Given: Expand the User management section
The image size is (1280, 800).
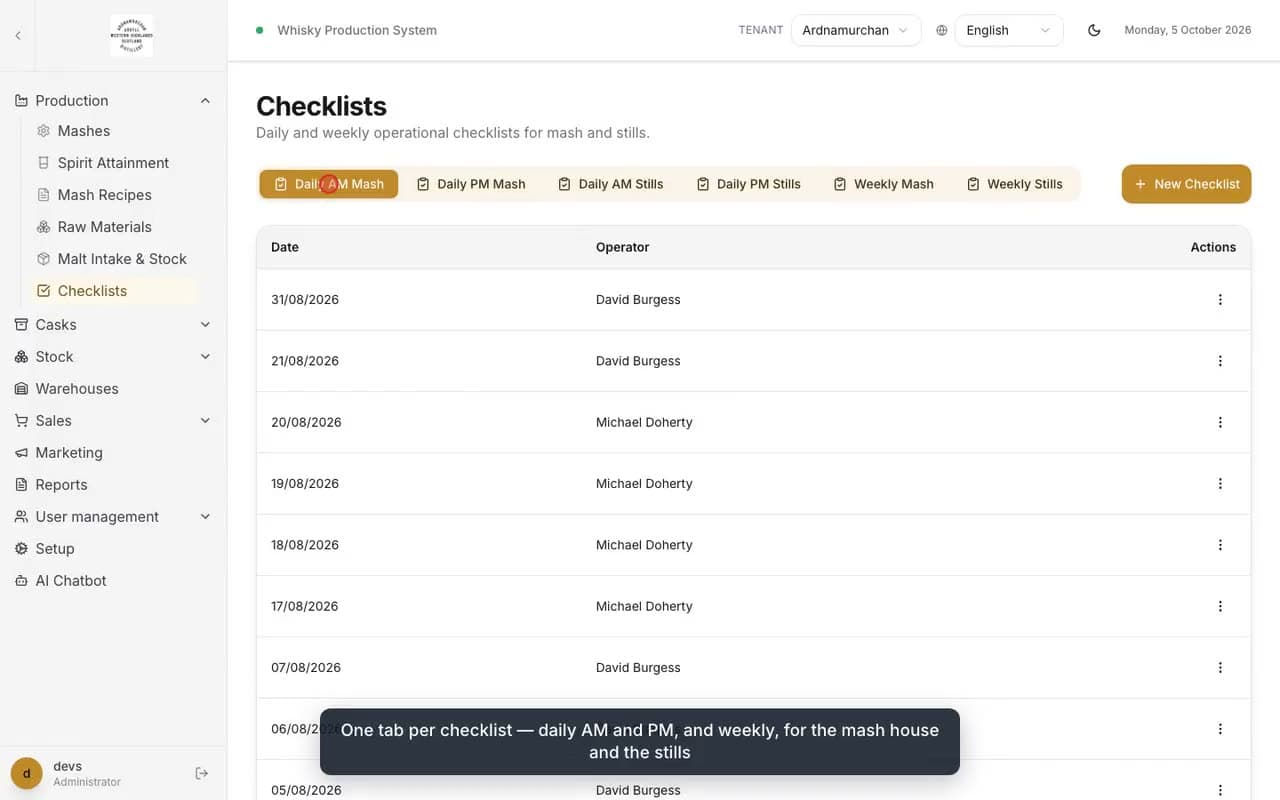Looking at the screenshot, I should click(113, 516).
